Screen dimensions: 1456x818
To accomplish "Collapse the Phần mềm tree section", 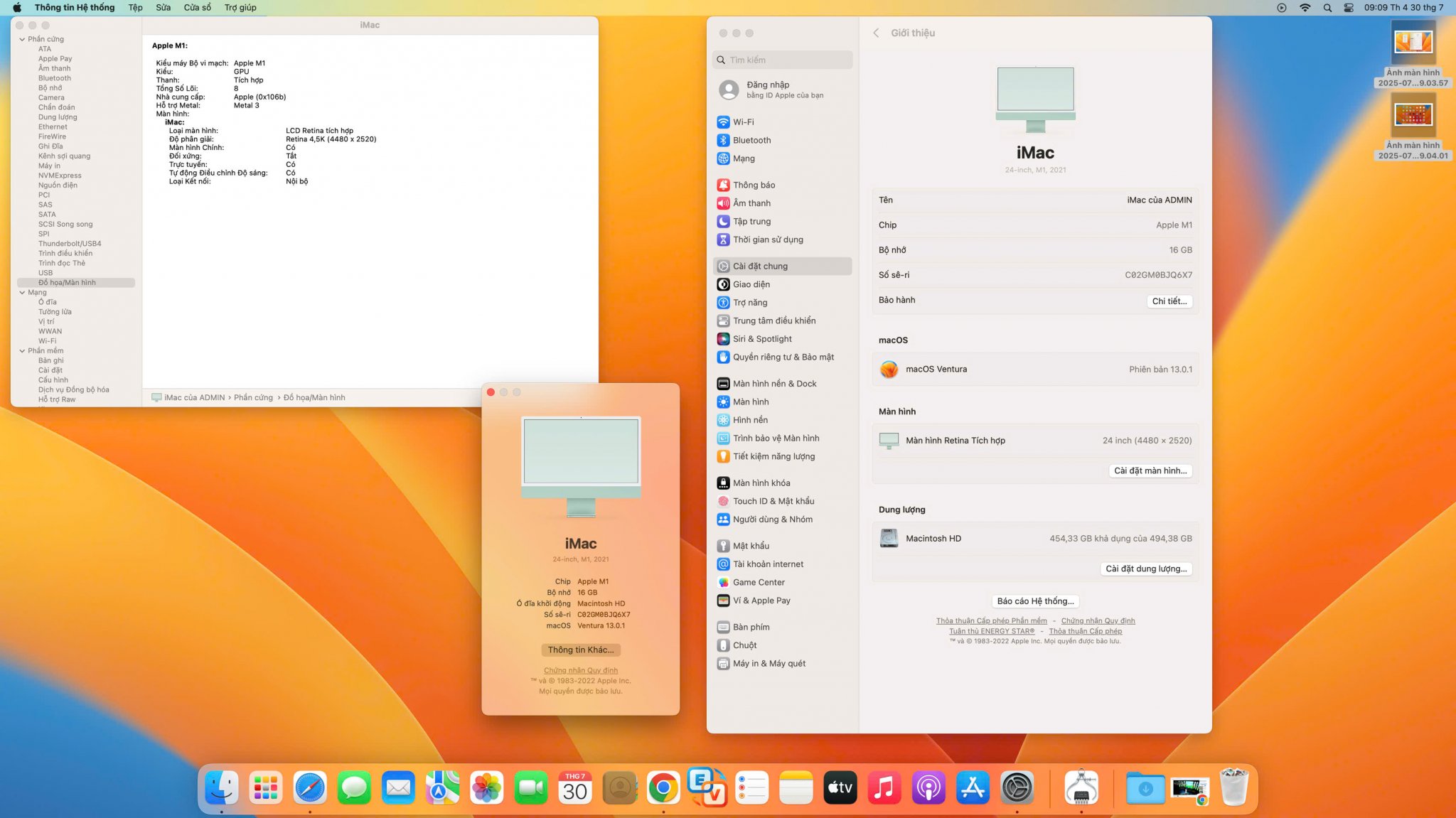I will point(22,351).
